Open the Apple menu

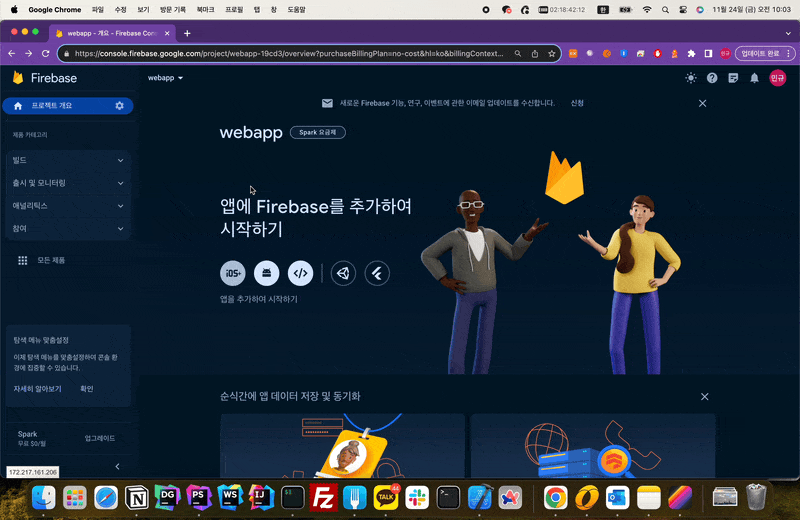(x=14, y=9)
